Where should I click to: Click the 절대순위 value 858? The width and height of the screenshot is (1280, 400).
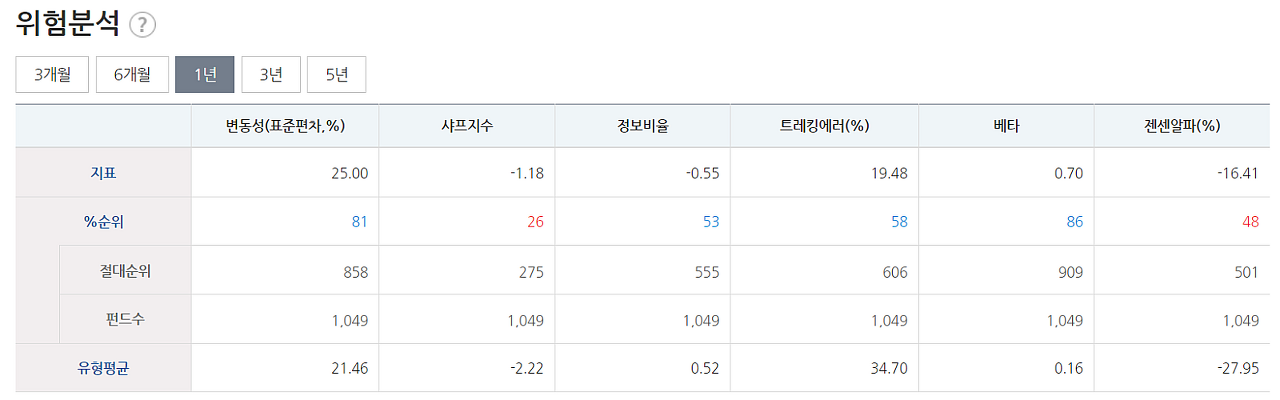click(x=355, y=271)
